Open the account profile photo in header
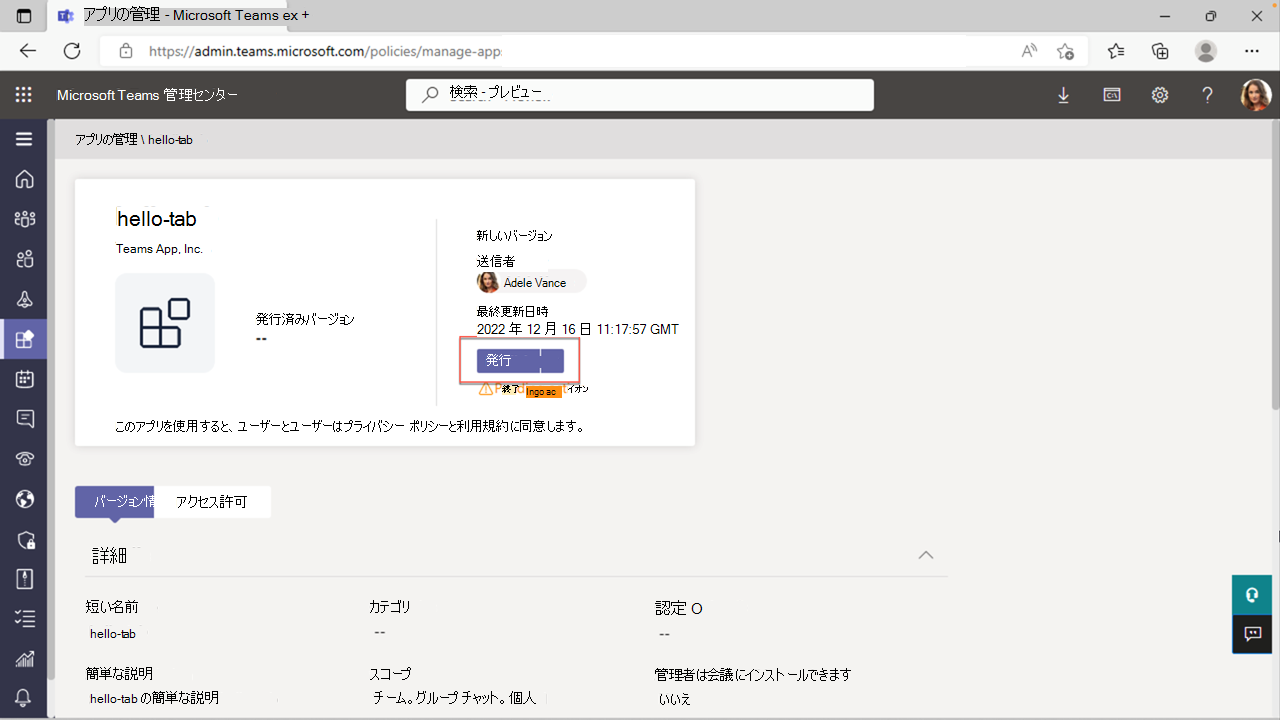This screenshot has width=1280, height=720. click(x=1255, y=95)
